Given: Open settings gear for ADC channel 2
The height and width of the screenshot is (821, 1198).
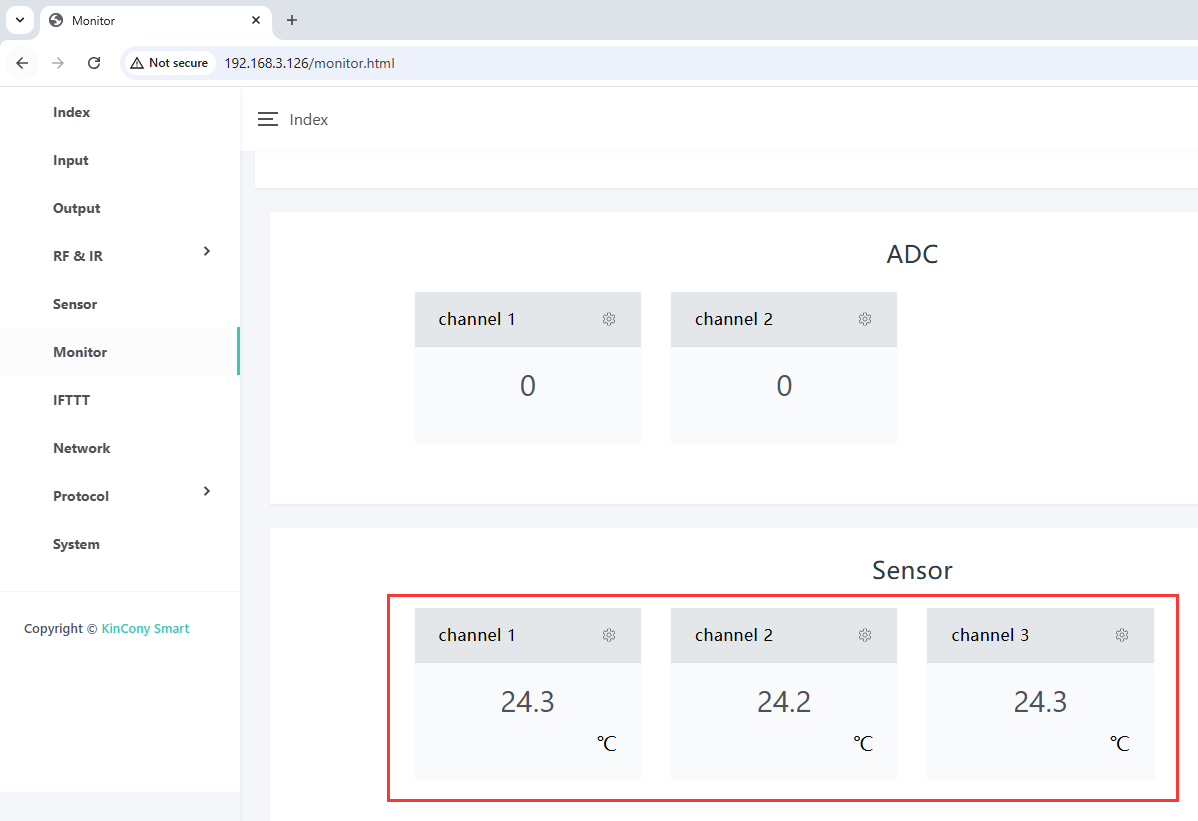Looking at the screenshot, I should point(865,319).
